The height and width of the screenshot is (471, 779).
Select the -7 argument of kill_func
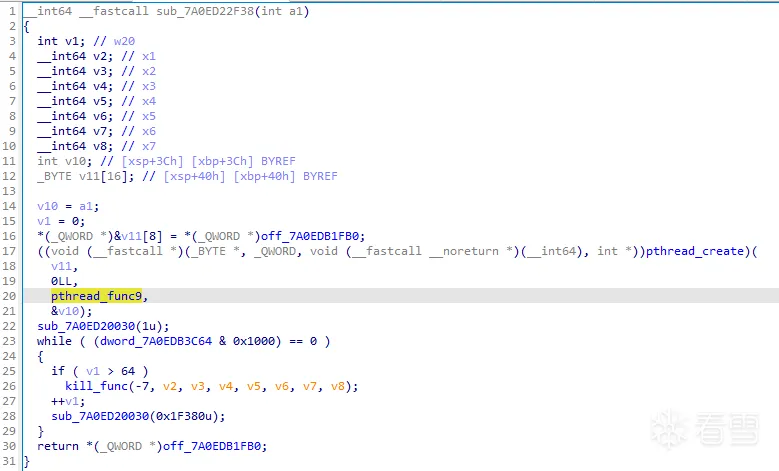(x=142, y=386)
